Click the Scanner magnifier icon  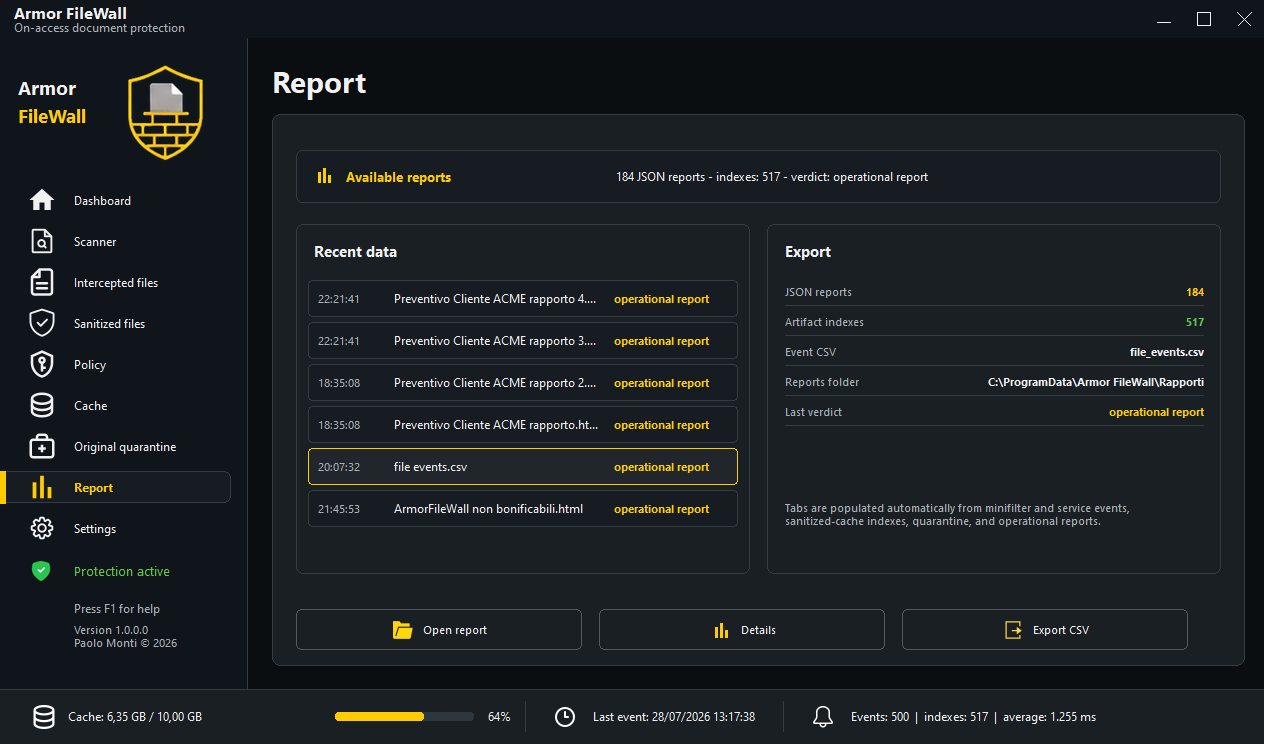pyautogui.click(x=42, y=241)
